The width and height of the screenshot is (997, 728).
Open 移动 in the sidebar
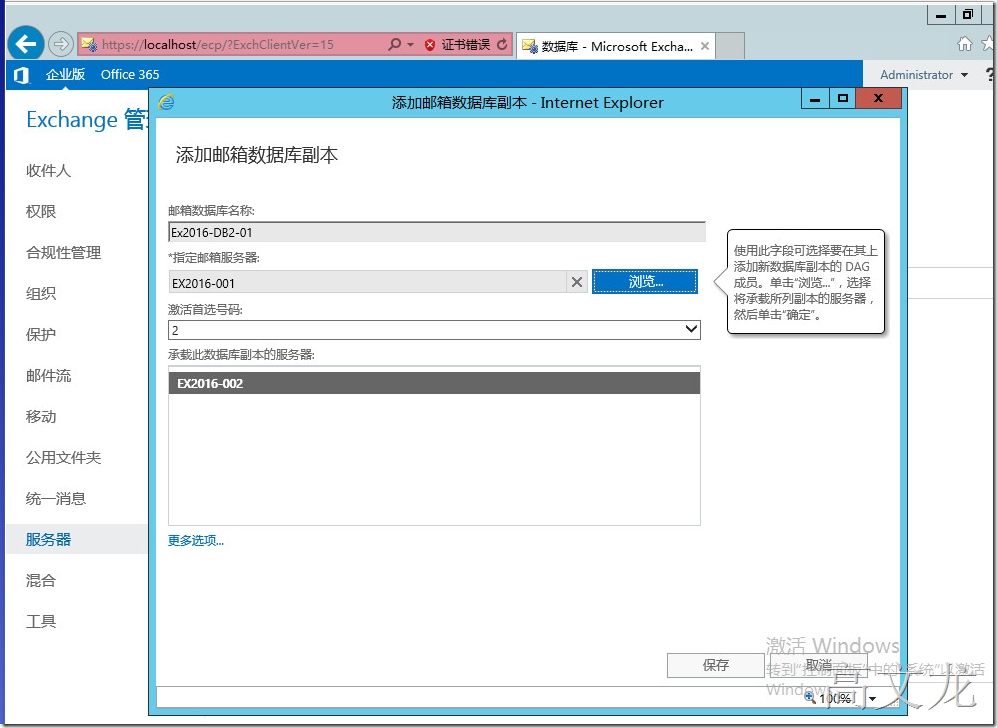pyautogui.click(x=41, y=416)
